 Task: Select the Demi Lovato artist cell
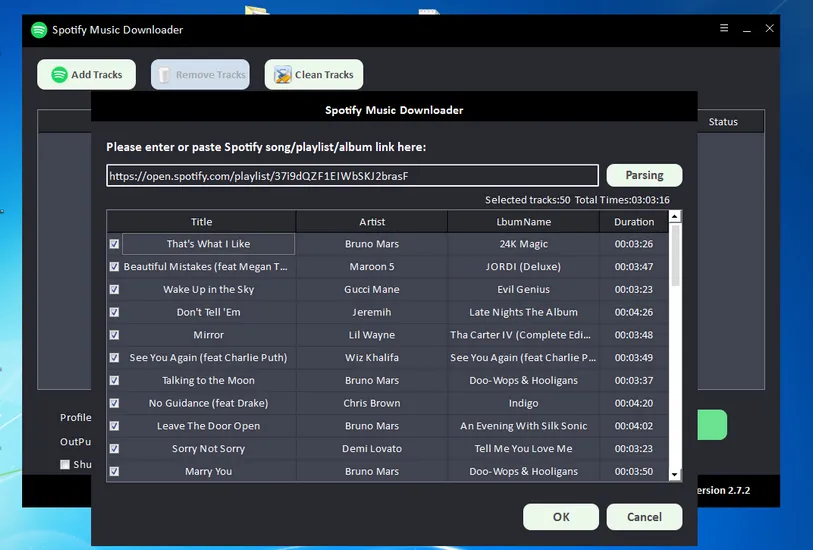pos(372,449)
